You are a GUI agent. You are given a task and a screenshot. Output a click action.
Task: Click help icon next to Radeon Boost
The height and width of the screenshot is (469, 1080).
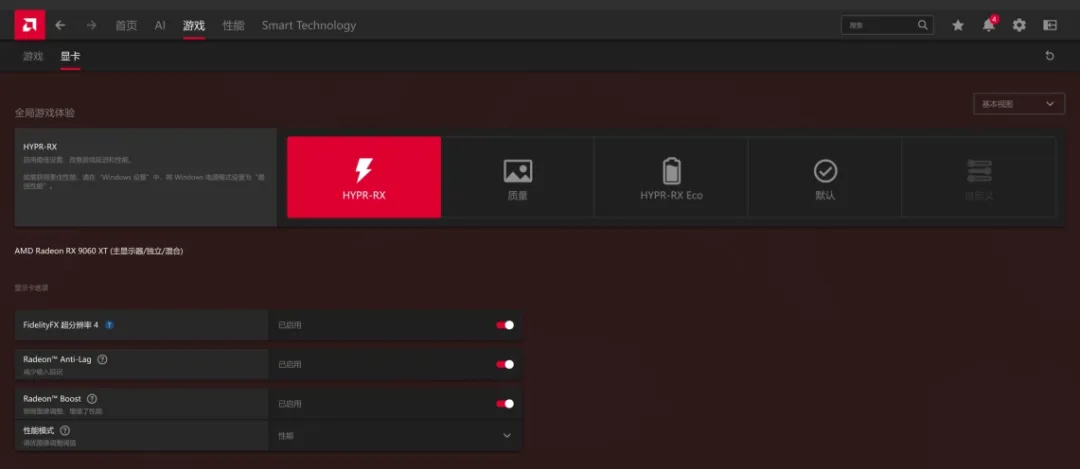(x=92, y=398)
